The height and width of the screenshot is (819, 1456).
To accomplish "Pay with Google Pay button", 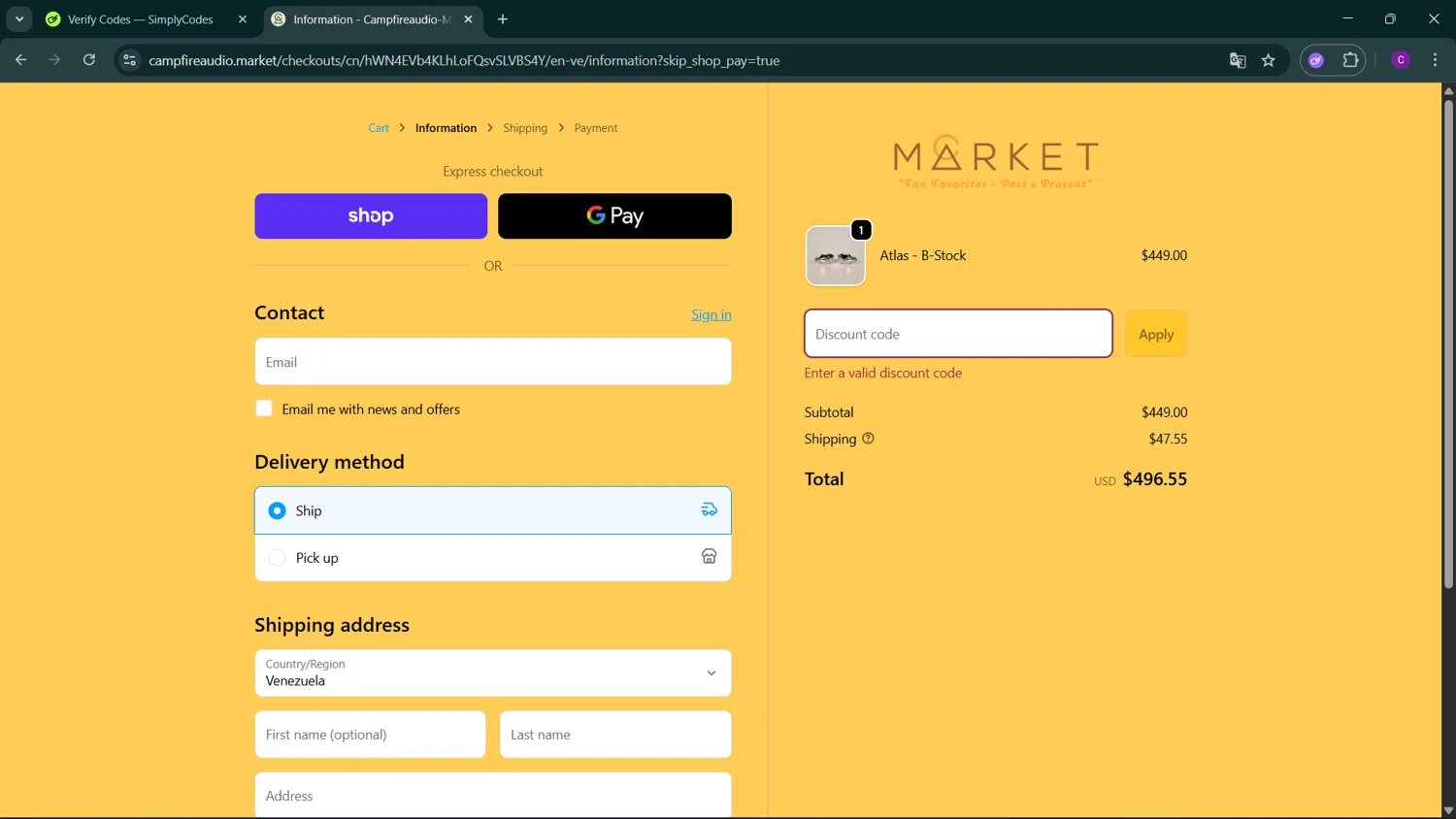I will pyautogui.click(x=614, y=215).
